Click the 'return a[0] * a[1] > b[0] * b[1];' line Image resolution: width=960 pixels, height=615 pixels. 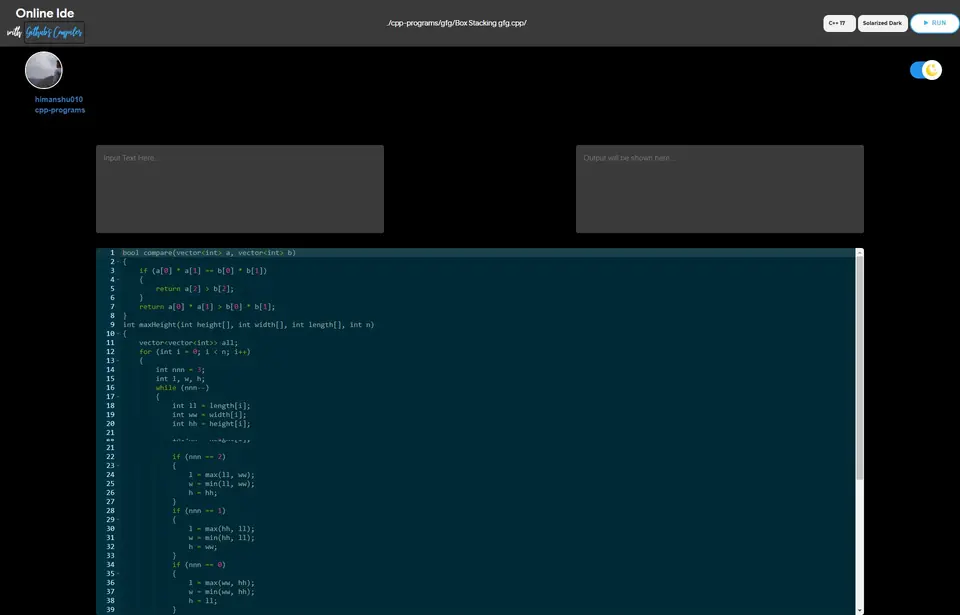coord(207,307)
